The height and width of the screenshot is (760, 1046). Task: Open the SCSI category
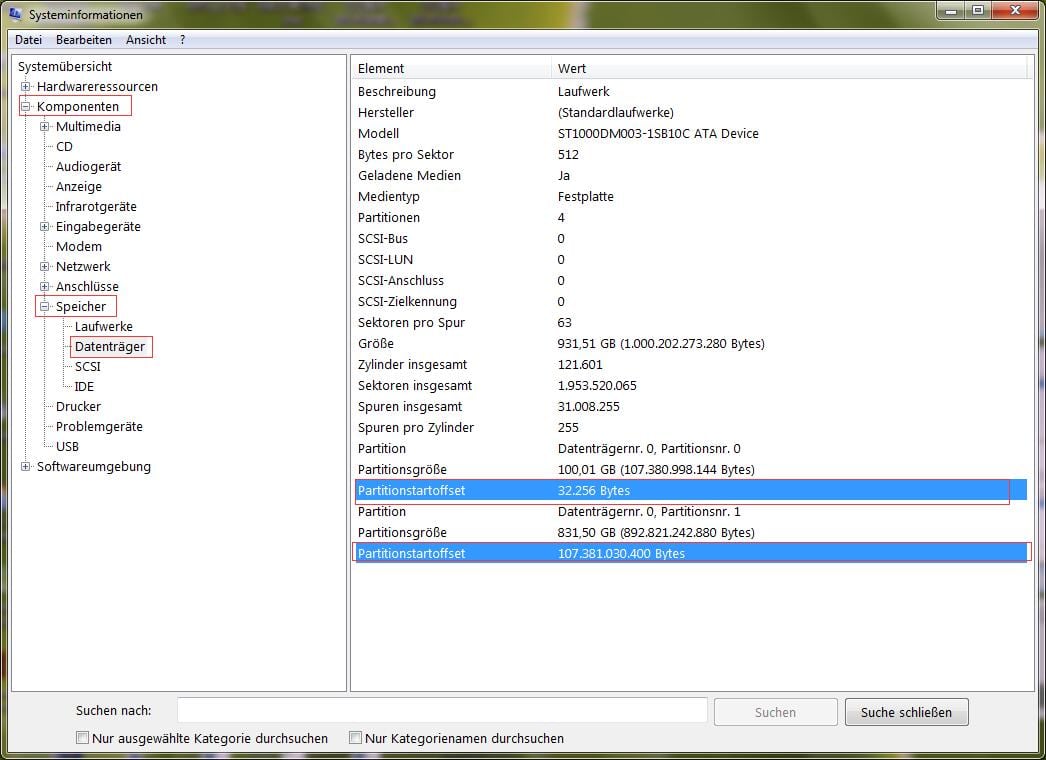tap(87, 366)
